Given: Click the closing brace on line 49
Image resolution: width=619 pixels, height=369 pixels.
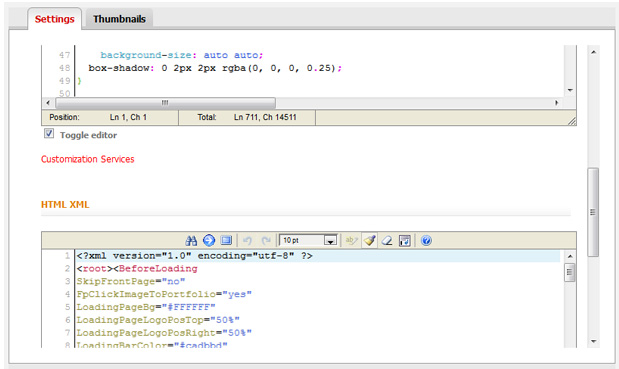Looking at the screenshot, I should click(x=79, y=81).
